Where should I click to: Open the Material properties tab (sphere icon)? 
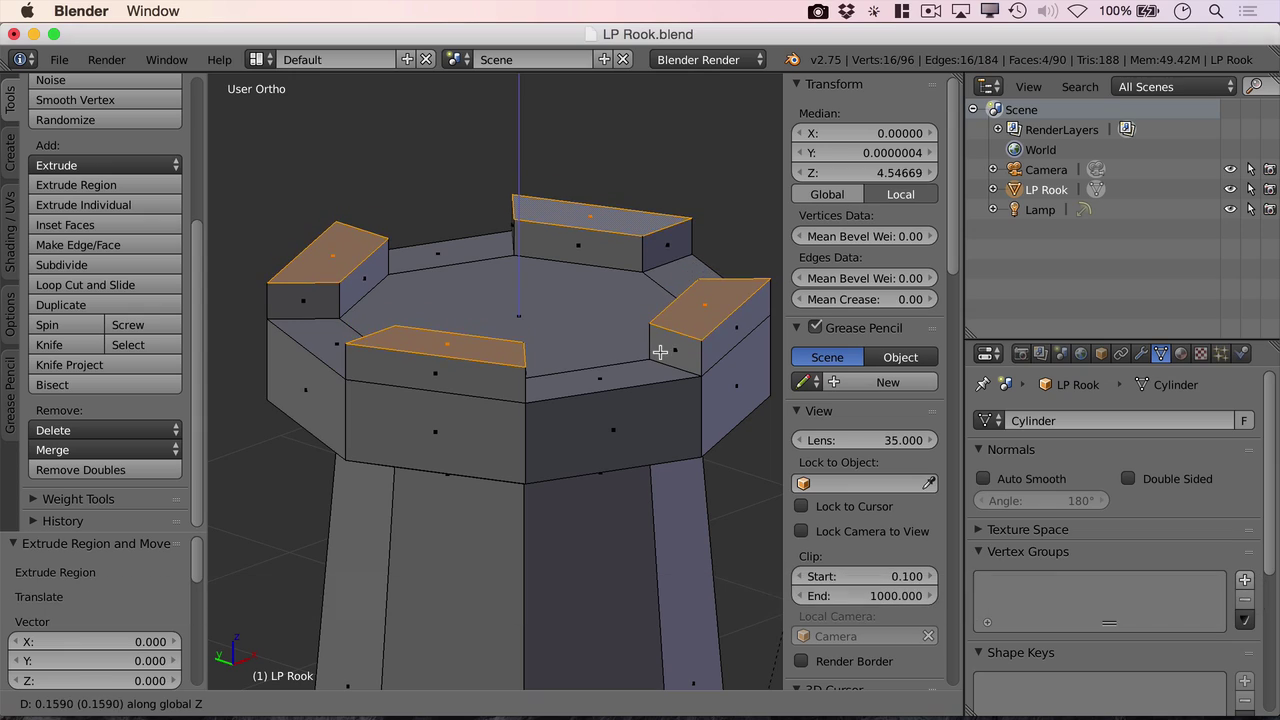[1181, 354]
